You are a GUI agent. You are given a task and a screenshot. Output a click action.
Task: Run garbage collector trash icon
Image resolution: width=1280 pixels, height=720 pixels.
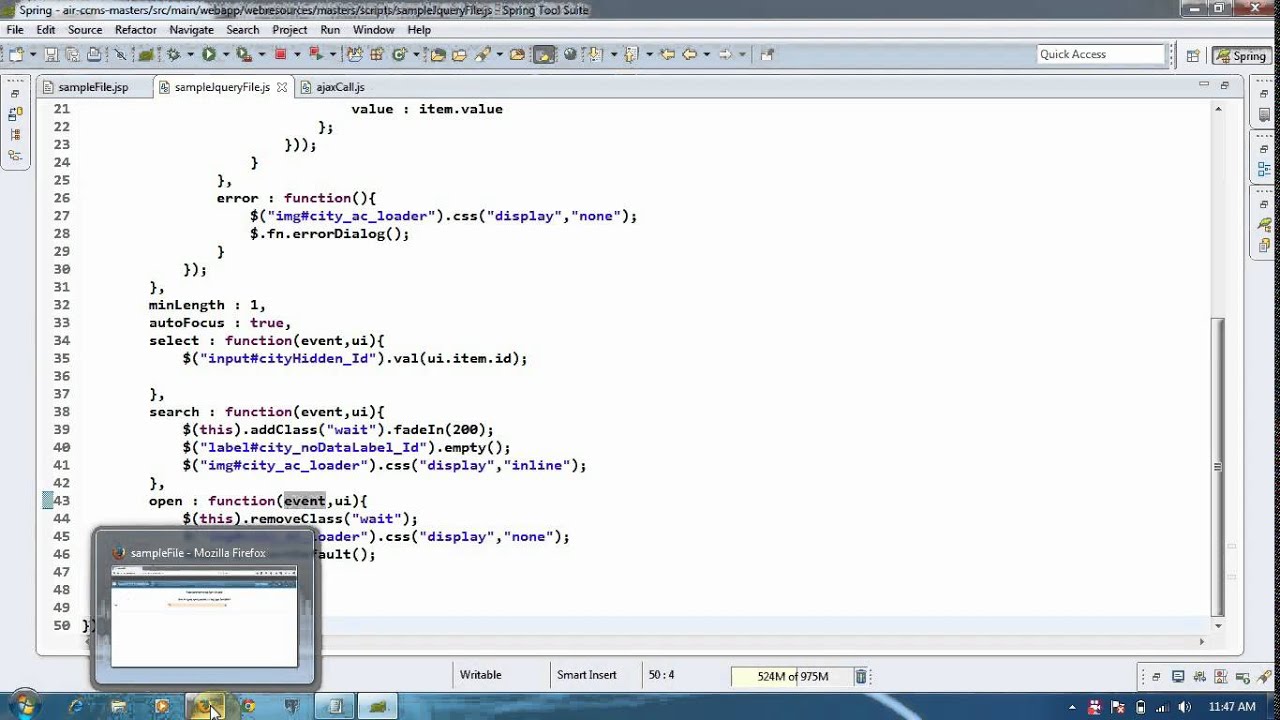(861, 676)
